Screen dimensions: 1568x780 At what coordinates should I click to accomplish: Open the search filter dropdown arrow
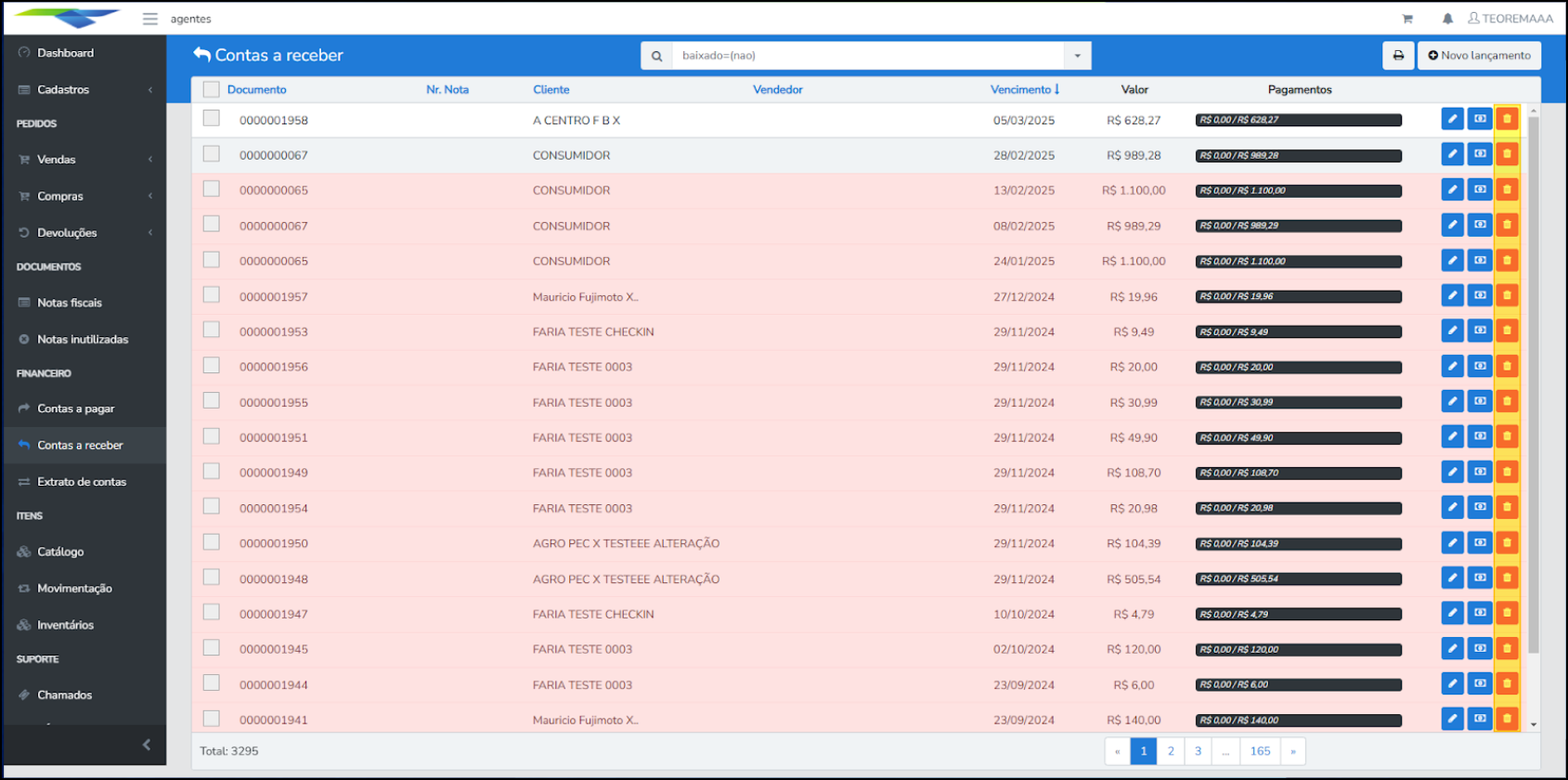(1077, 56)
